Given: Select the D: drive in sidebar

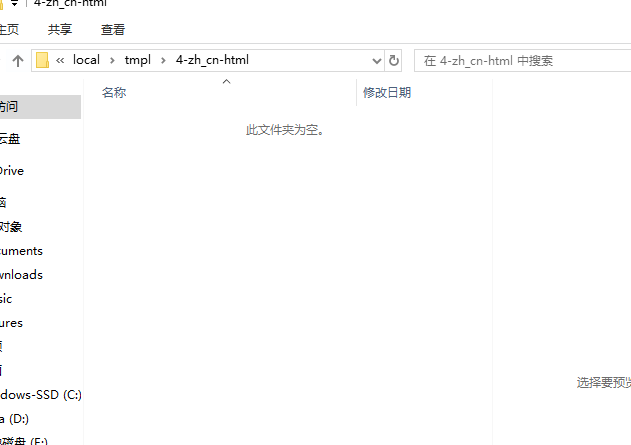Looking at the screenshot, I should 15,419.
